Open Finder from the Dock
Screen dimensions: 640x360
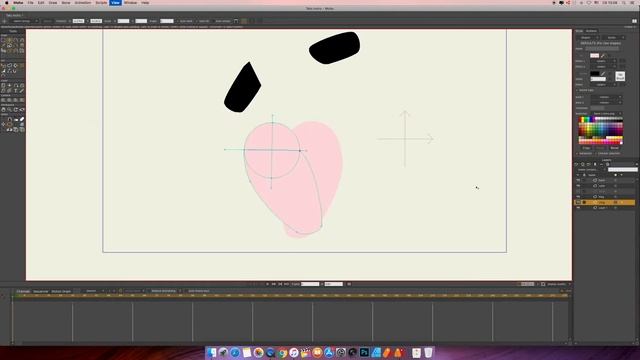(x=211, y=352)
